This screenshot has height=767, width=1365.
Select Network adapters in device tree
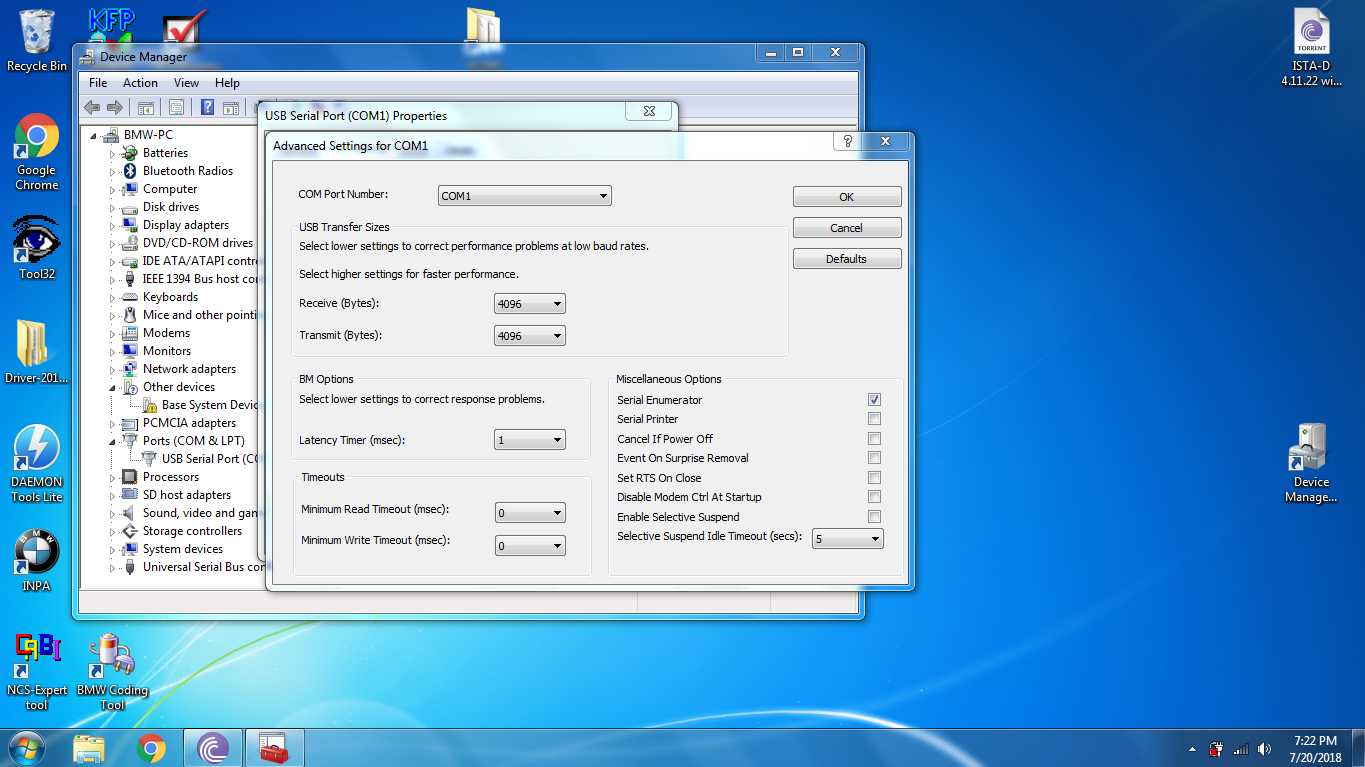point(189,369)
